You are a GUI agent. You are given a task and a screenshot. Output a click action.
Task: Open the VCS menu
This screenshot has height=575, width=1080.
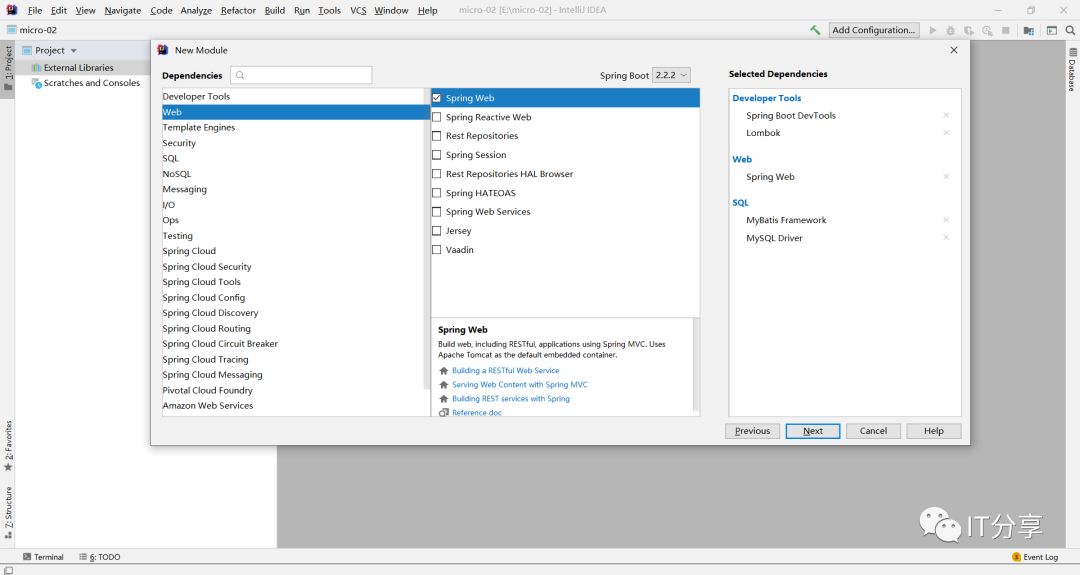click(358, 10)
